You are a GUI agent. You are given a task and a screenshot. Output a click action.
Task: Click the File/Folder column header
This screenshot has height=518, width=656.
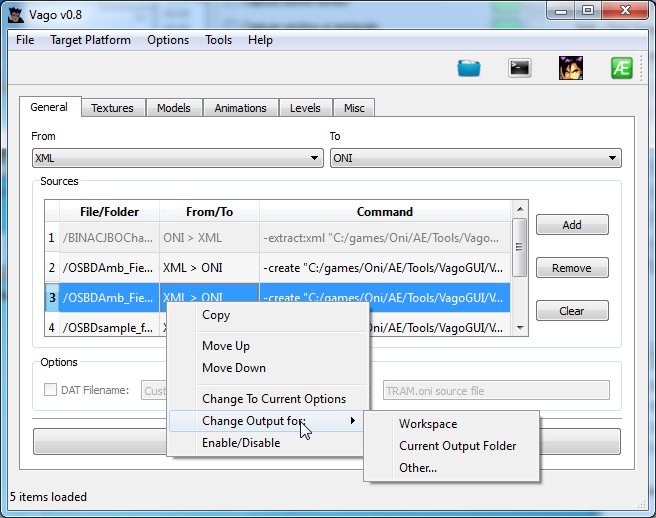(x=109, y=212)
